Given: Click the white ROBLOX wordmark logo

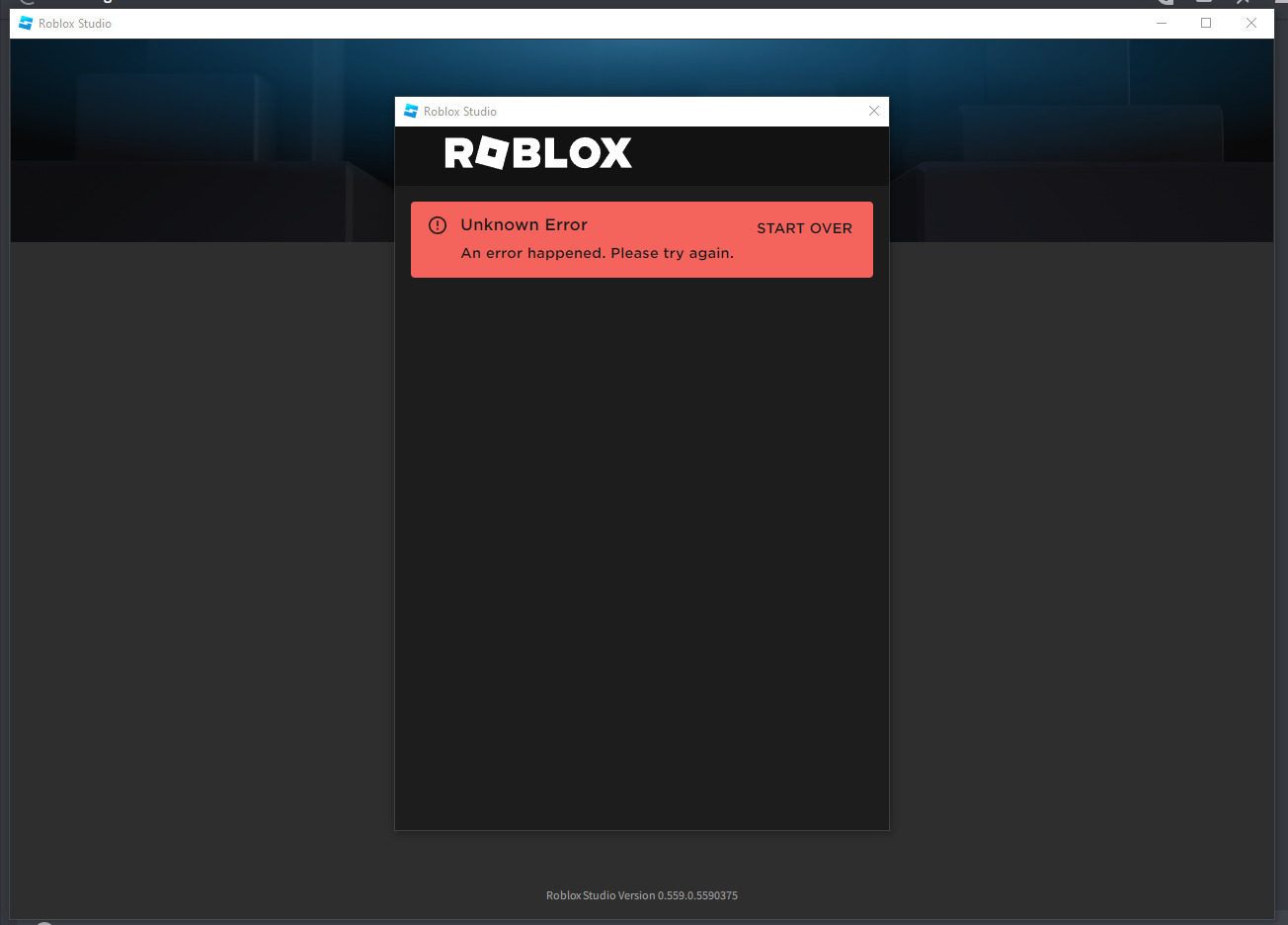Looking at the screenshot, I should point(538,152).
